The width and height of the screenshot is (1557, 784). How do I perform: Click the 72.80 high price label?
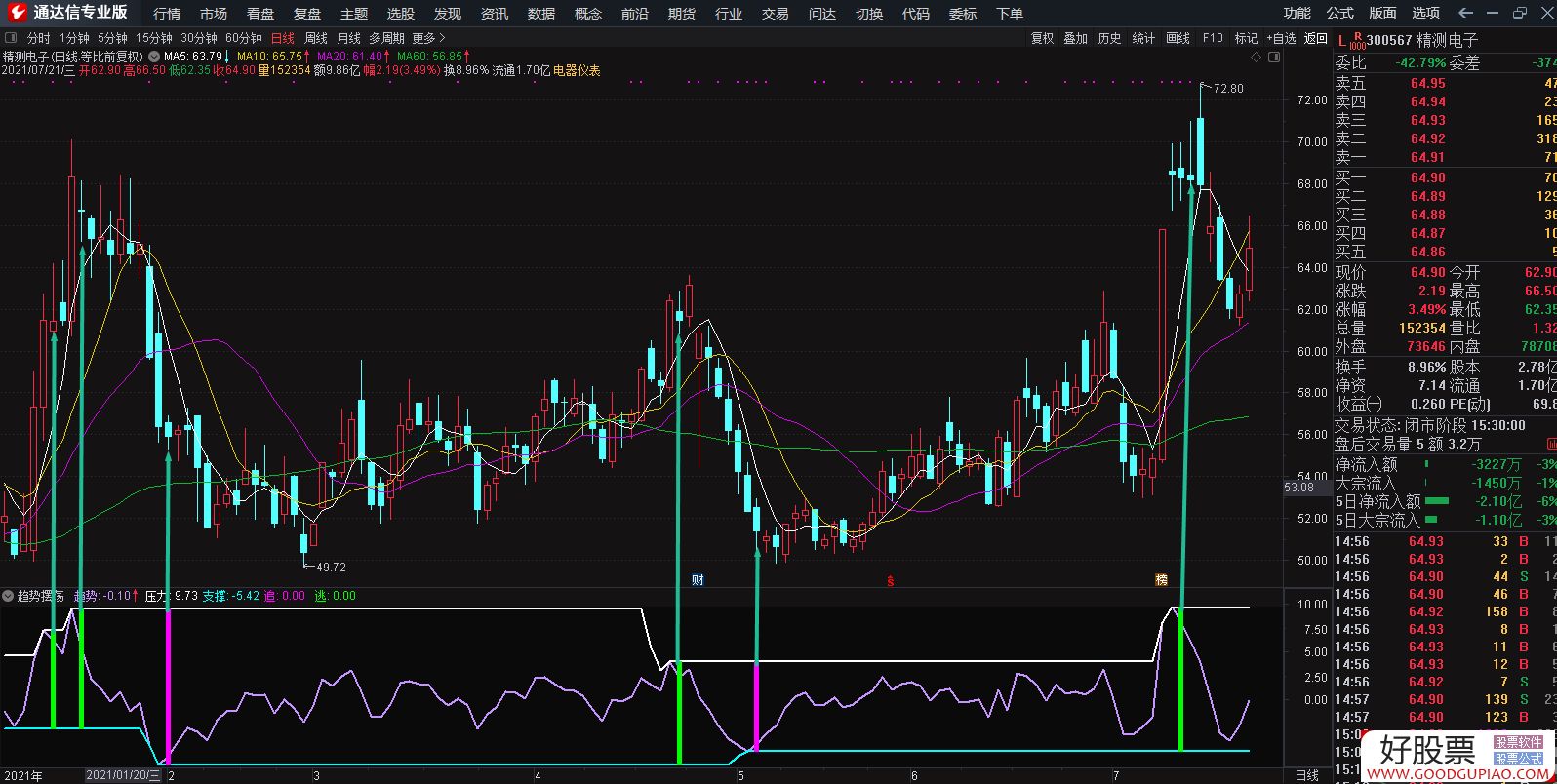coord(1229,89)
